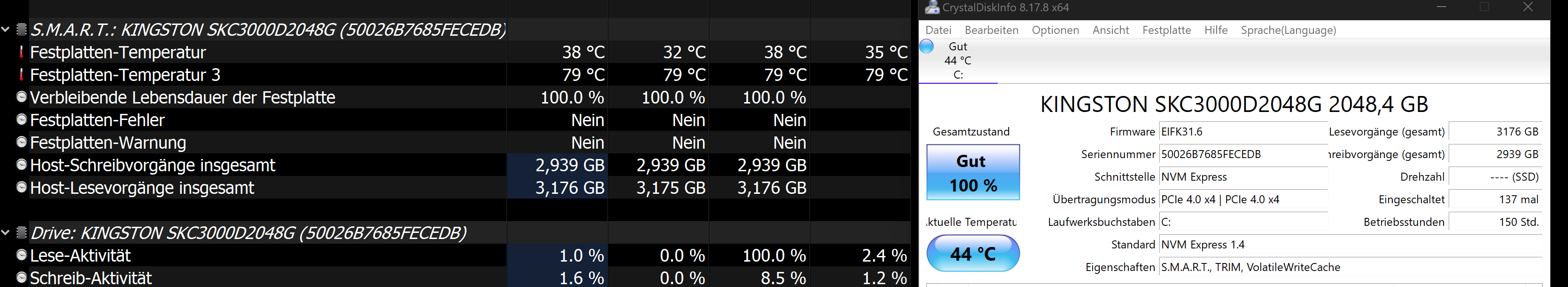Screen dimensions: 1568x287
Task: Click the CrystalDiskInfo app icon in title bar
Action: 931,8
